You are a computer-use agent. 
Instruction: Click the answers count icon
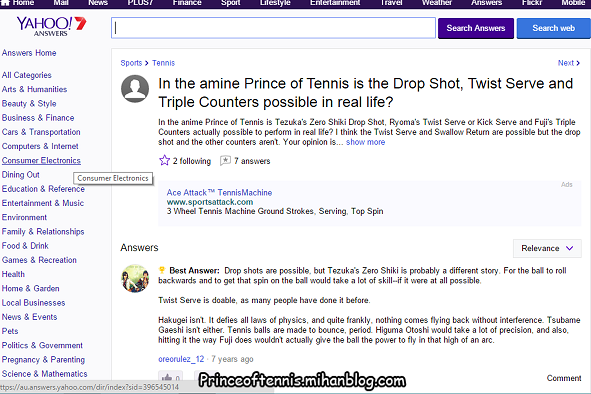coord(225,161)
